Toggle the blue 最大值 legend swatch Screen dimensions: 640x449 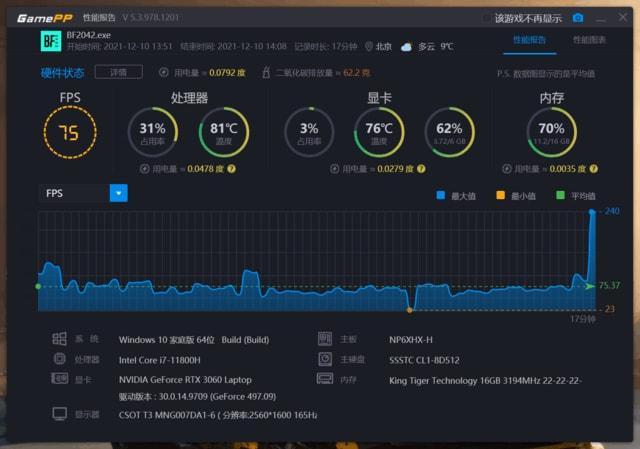440,195
